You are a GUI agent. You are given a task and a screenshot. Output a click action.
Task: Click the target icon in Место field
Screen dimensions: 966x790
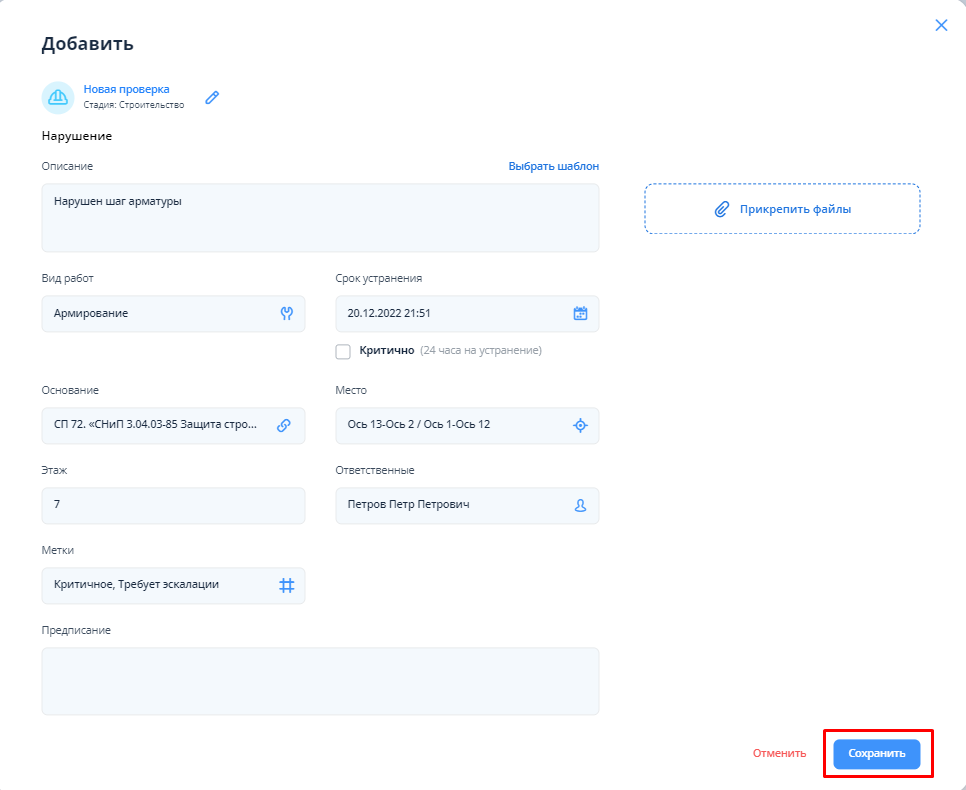point(580,425)
